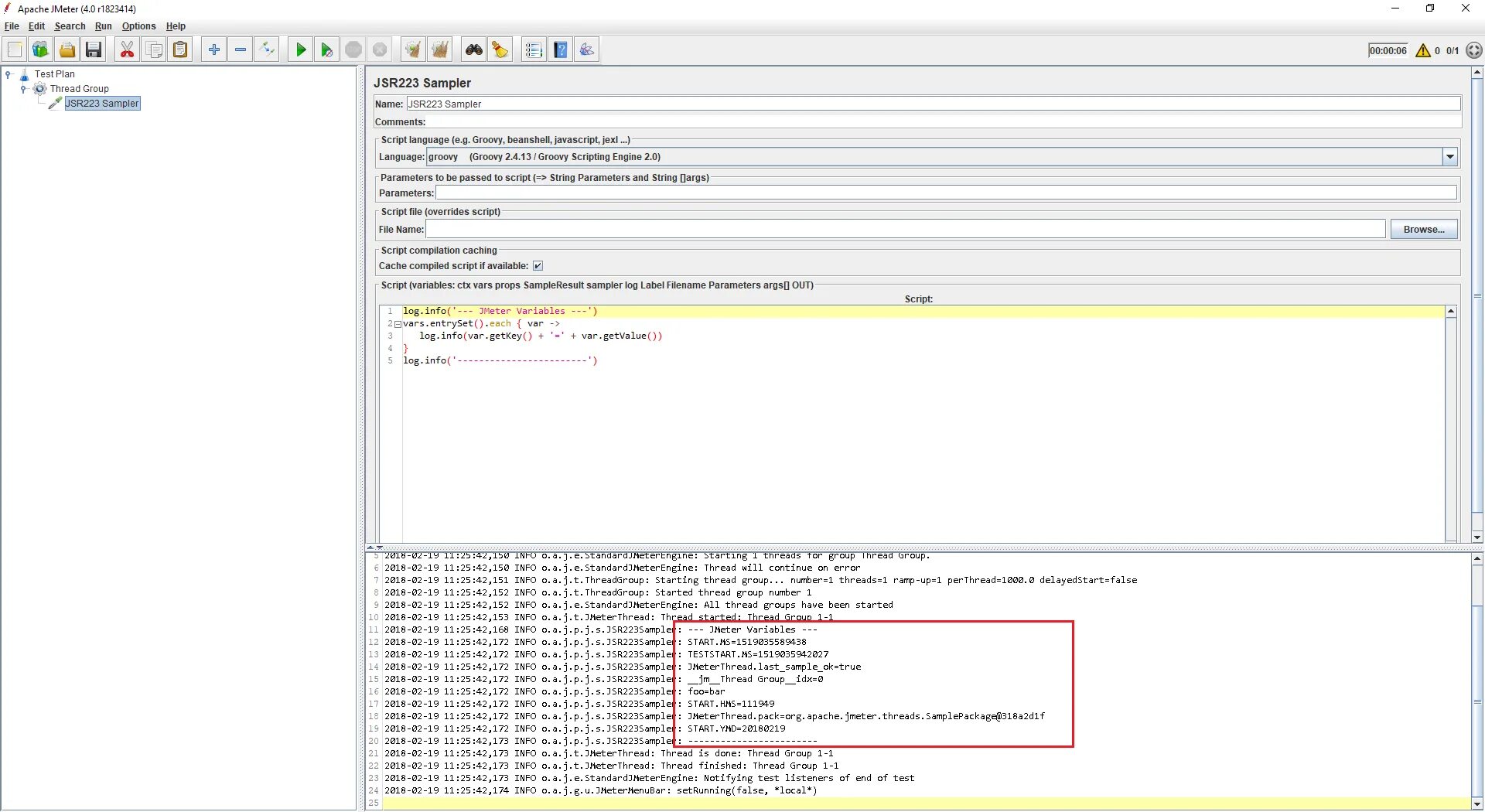Expand all tree nodes with the plus icon
The width and height of the screenshot is (1485, 812).
point(214,50)
